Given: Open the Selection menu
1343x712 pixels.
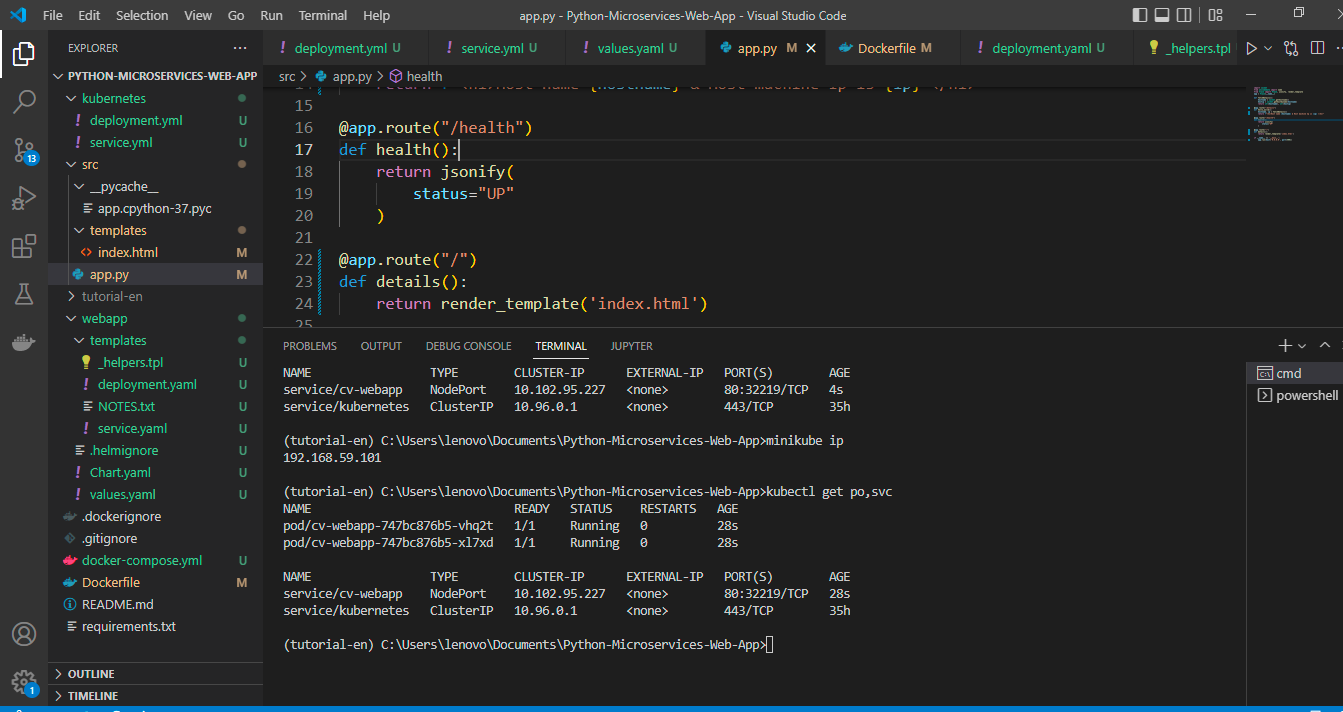Looking at the screenshot, I should click(x=142, y=15).
